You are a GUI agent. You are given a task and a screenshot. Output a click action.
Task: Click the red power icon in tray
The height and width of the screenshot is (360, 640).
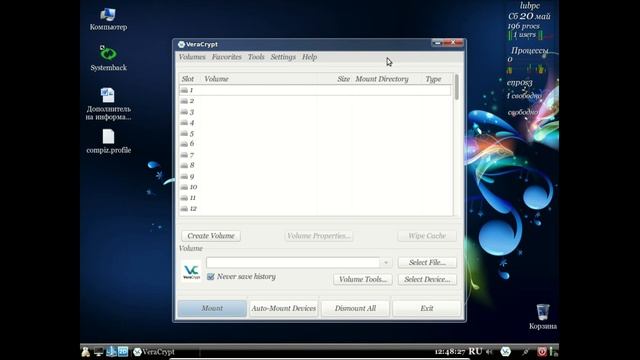[541, 351]
